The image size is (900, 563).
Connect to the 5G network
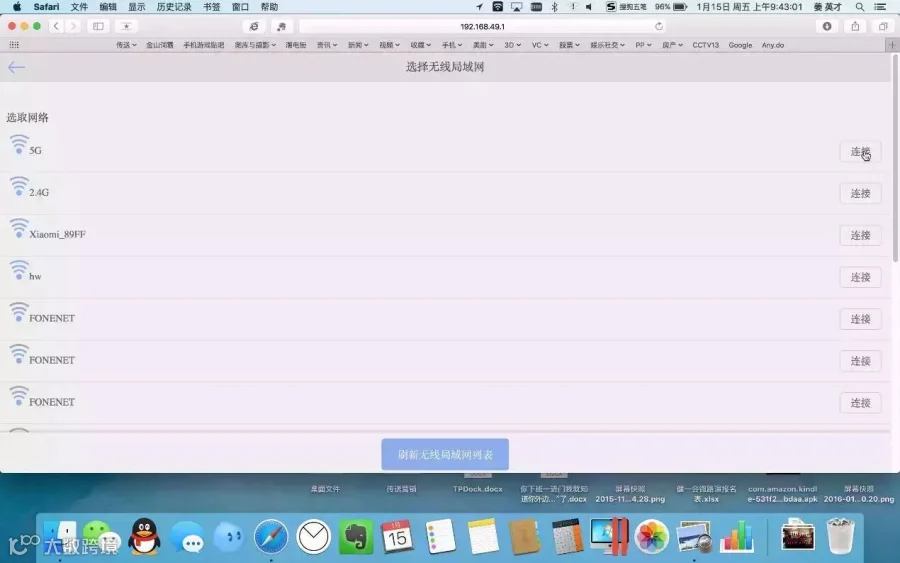pyautogui.click(x=860, y=152)
